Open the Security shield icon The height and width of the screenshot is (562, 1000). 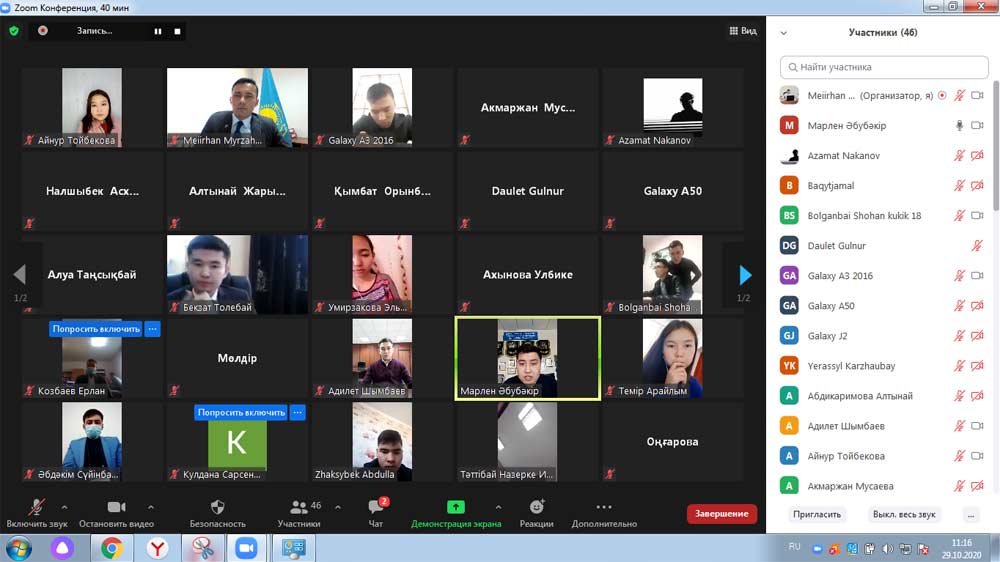coord(217,508)
